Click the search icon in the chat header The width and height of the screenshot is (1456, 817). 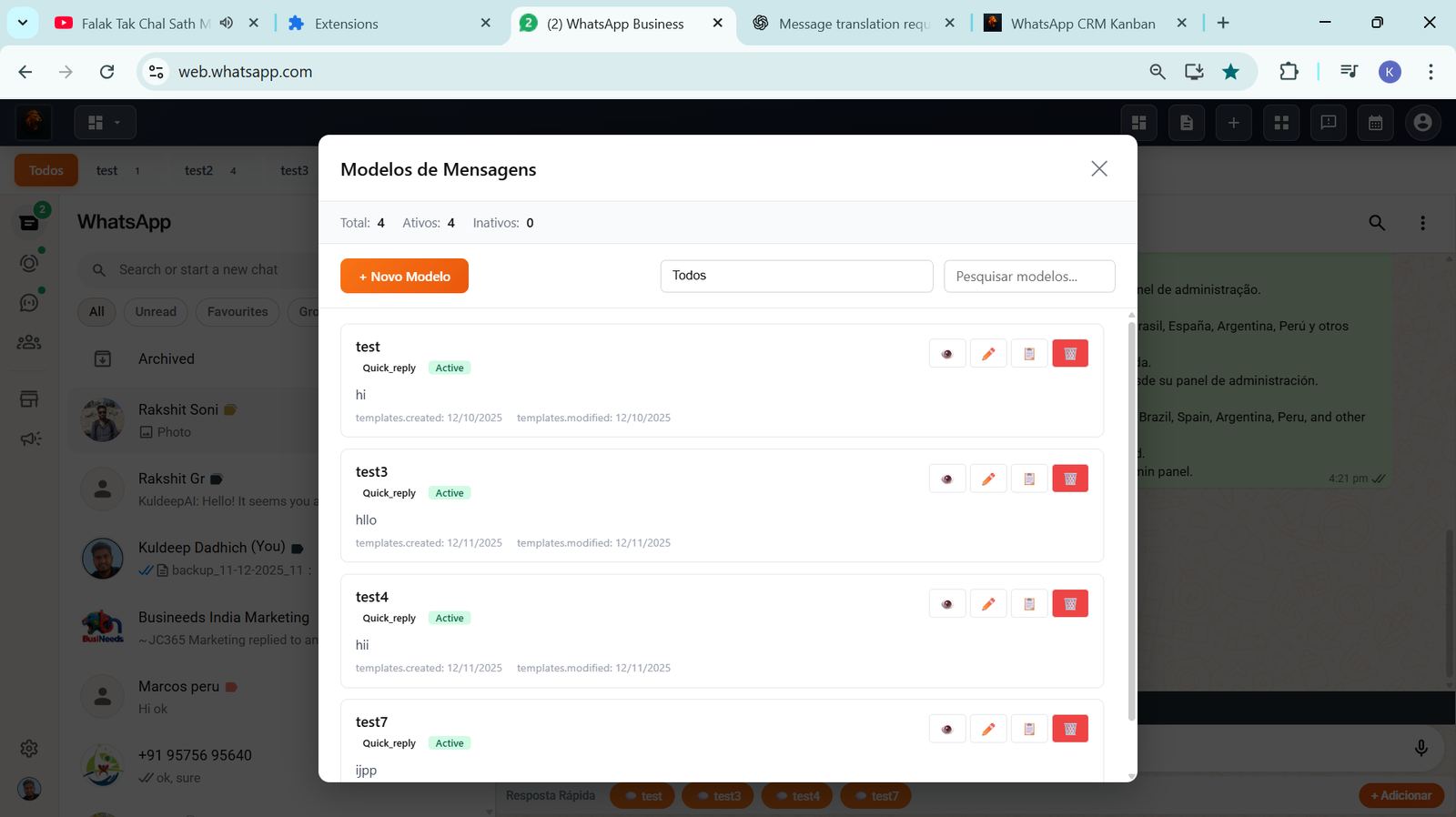coord(1377,222)
